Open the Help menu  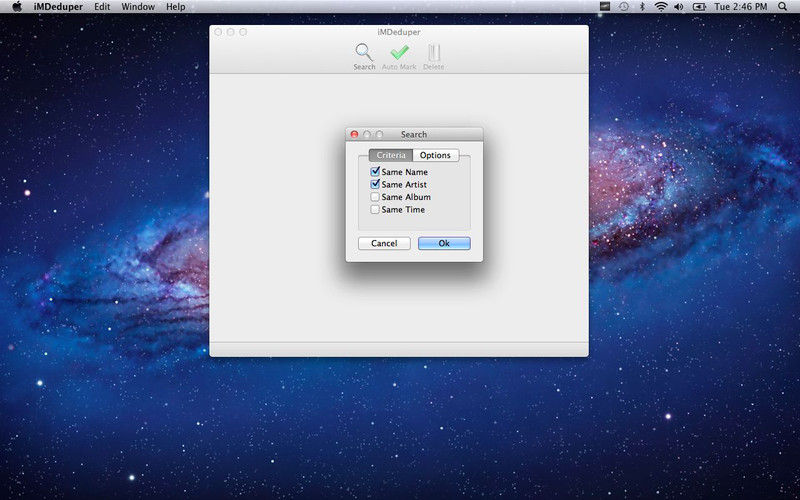point(176,7)
